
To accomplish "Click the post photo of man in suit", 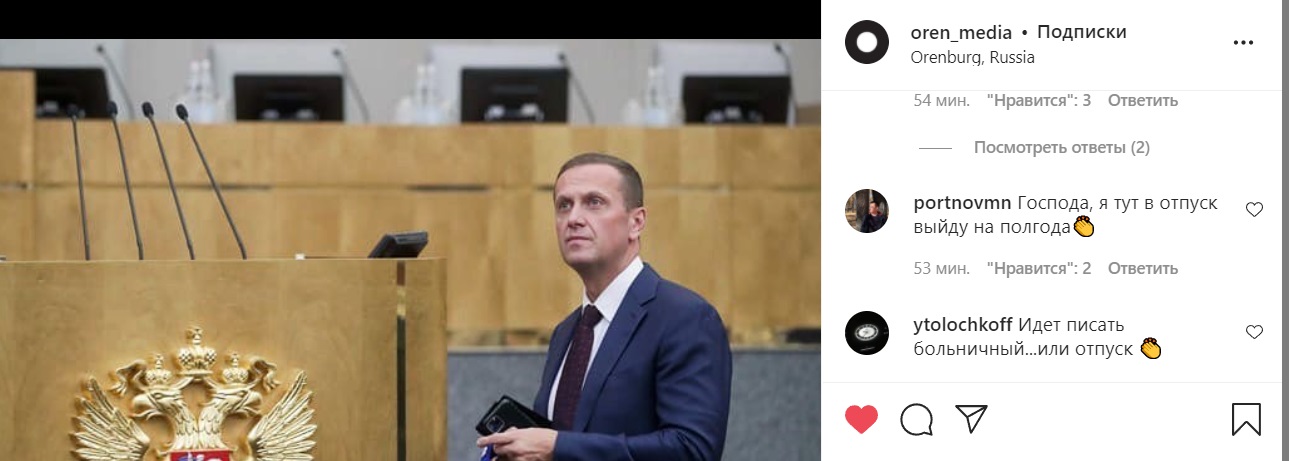I will (410, 250).
